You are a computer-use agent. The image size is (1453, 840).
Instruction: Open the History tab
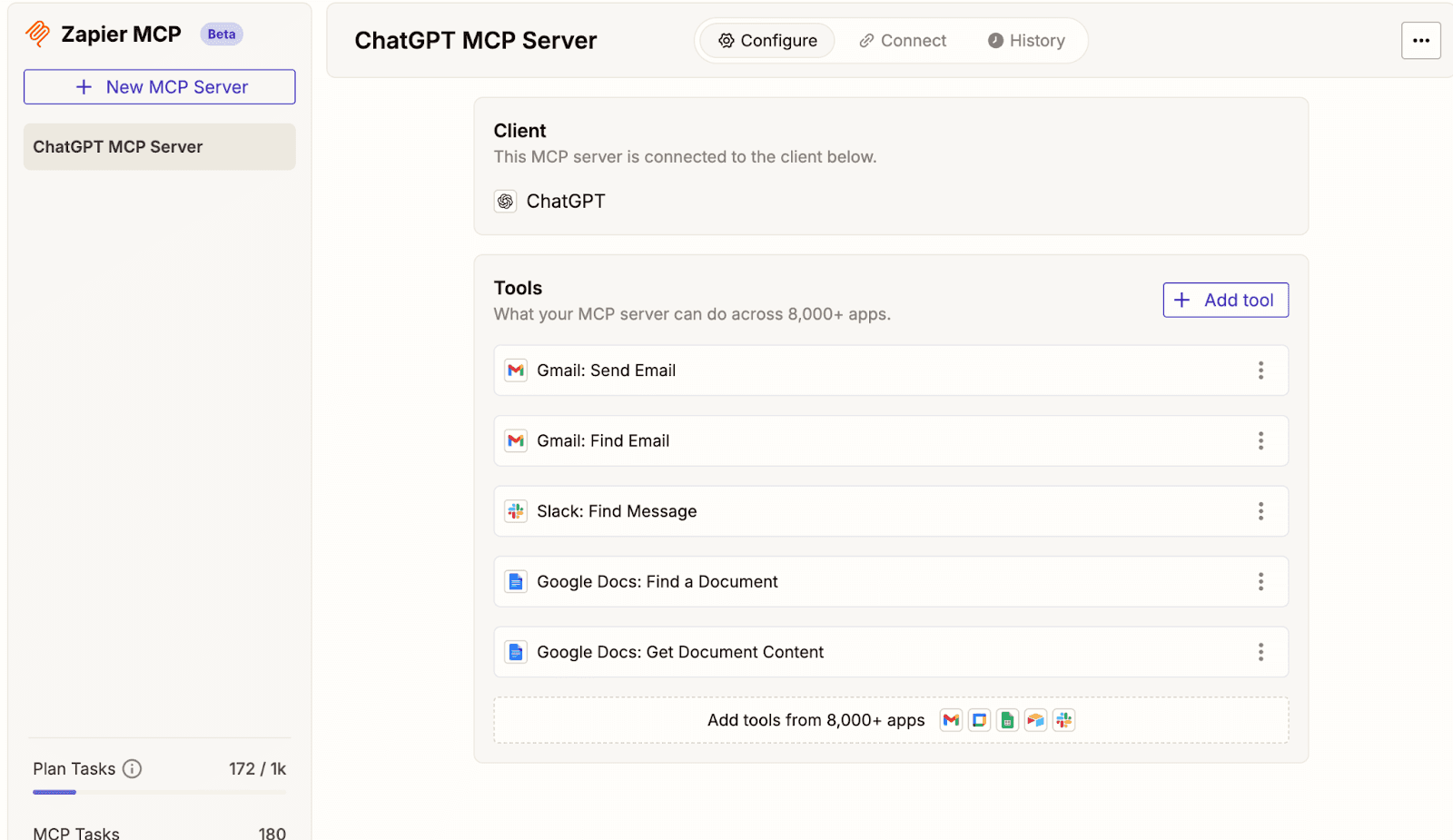click(x=1026, y=41)
